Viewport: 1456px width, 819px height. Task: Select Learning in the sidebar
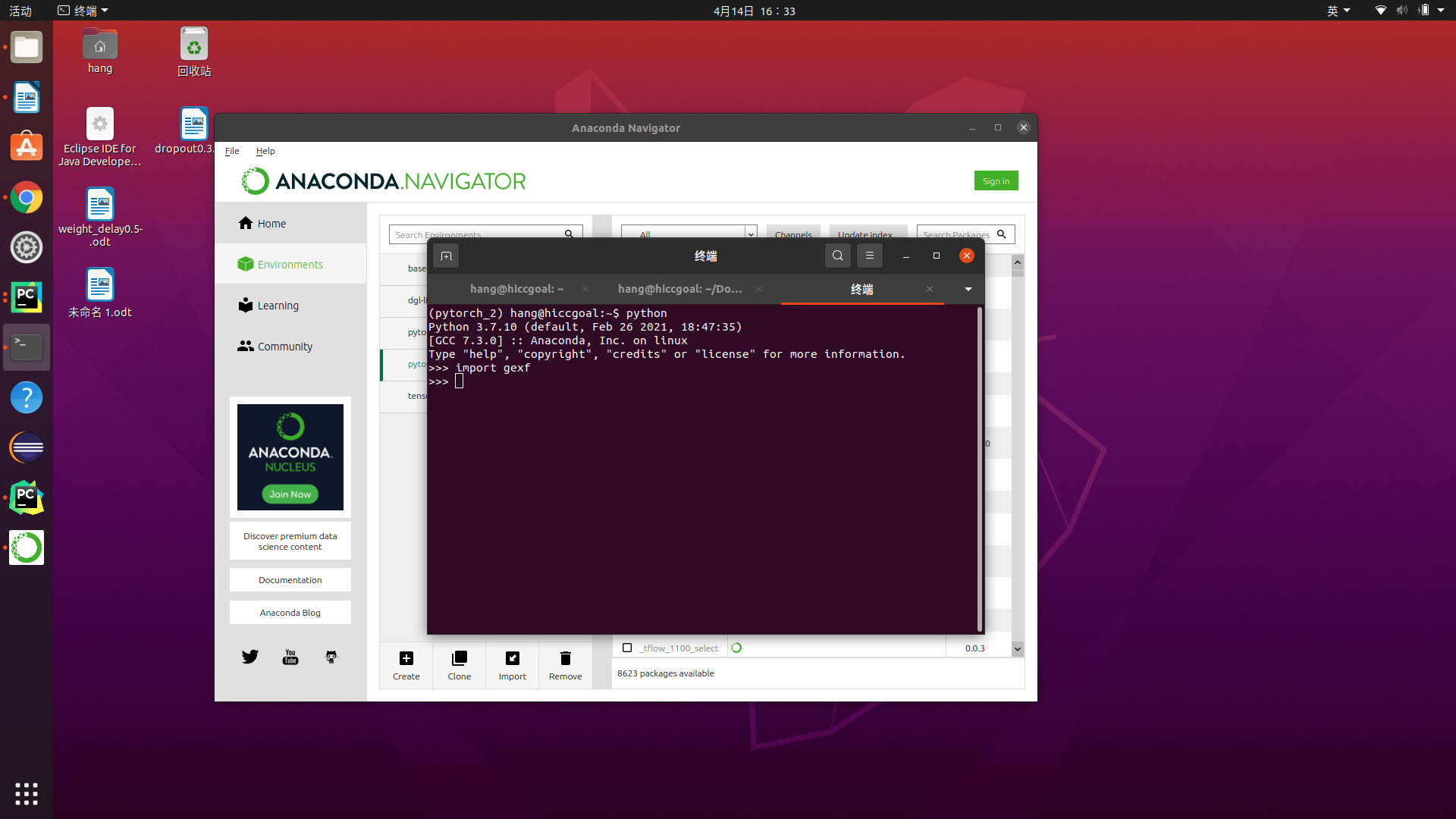point(278,306)
